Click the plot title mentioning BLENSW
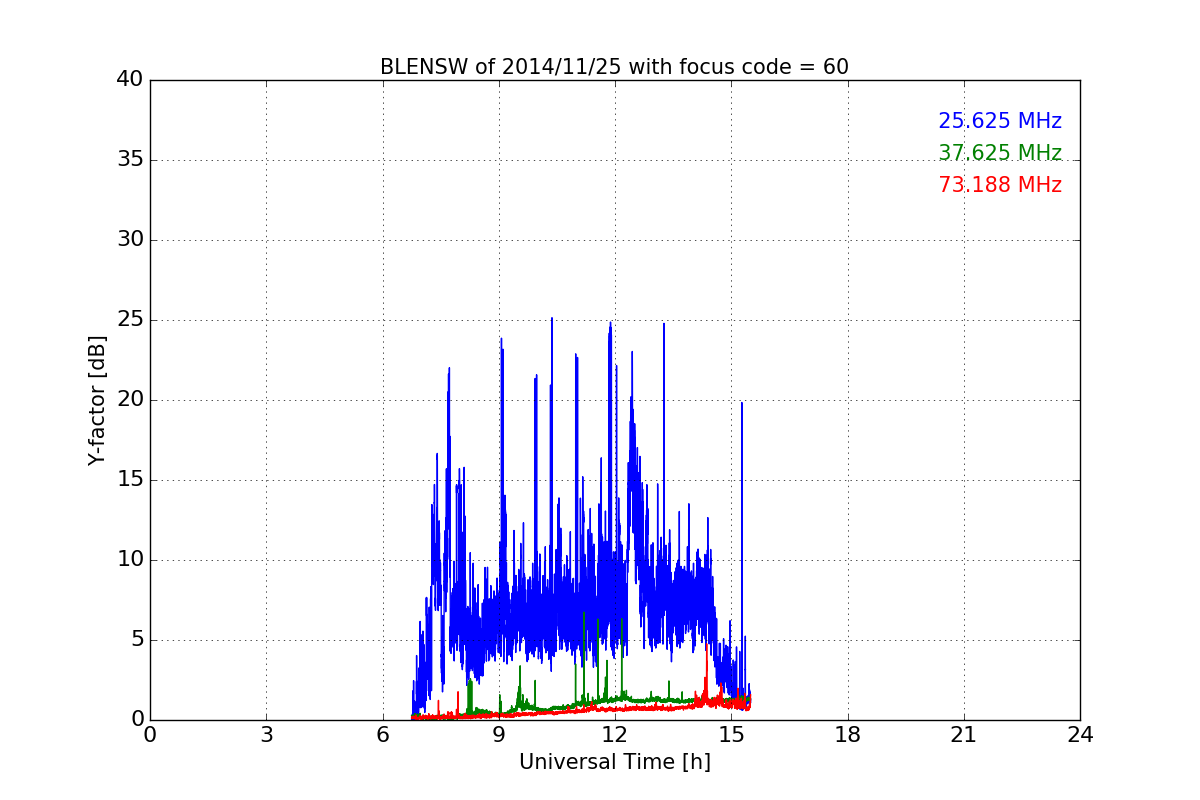 (x=614, y=67)
